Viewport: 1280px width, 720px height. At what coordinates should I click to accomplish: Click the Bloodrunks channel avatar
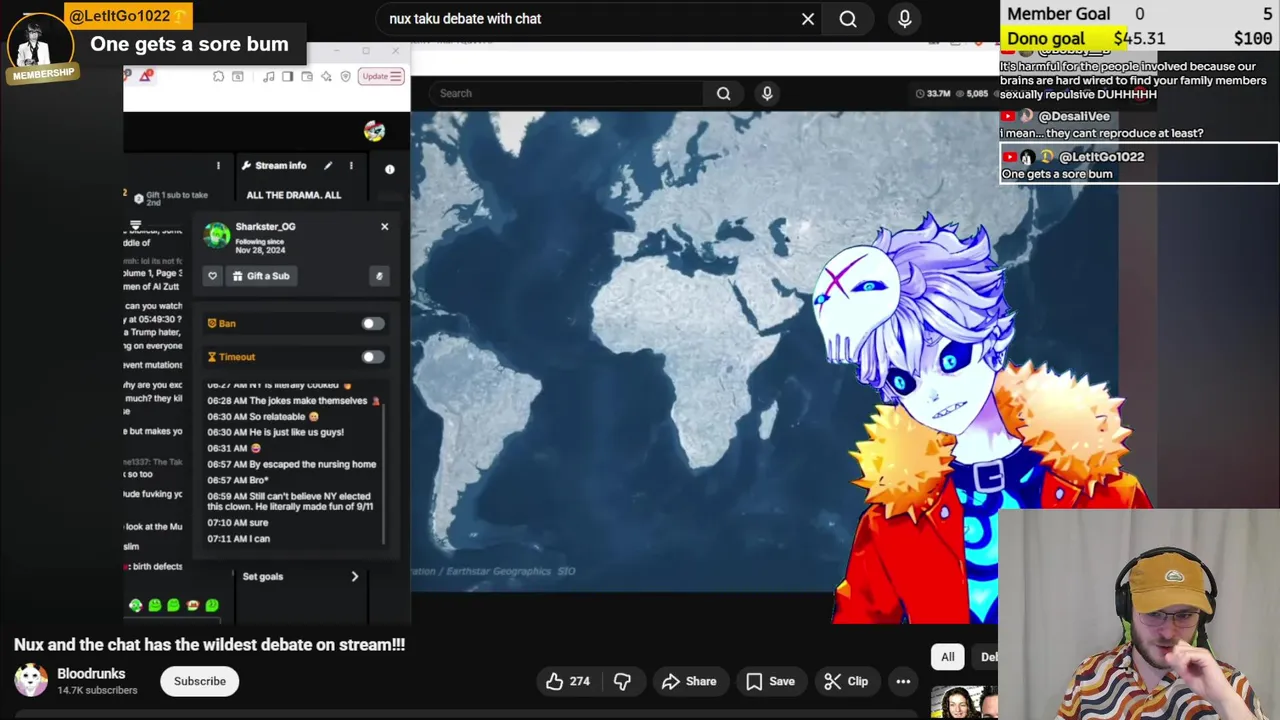(31, 680)
